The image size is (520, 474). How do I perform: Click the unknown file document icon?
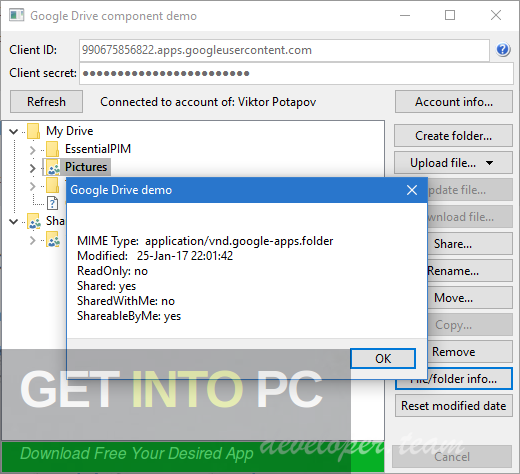click(52, 203)
